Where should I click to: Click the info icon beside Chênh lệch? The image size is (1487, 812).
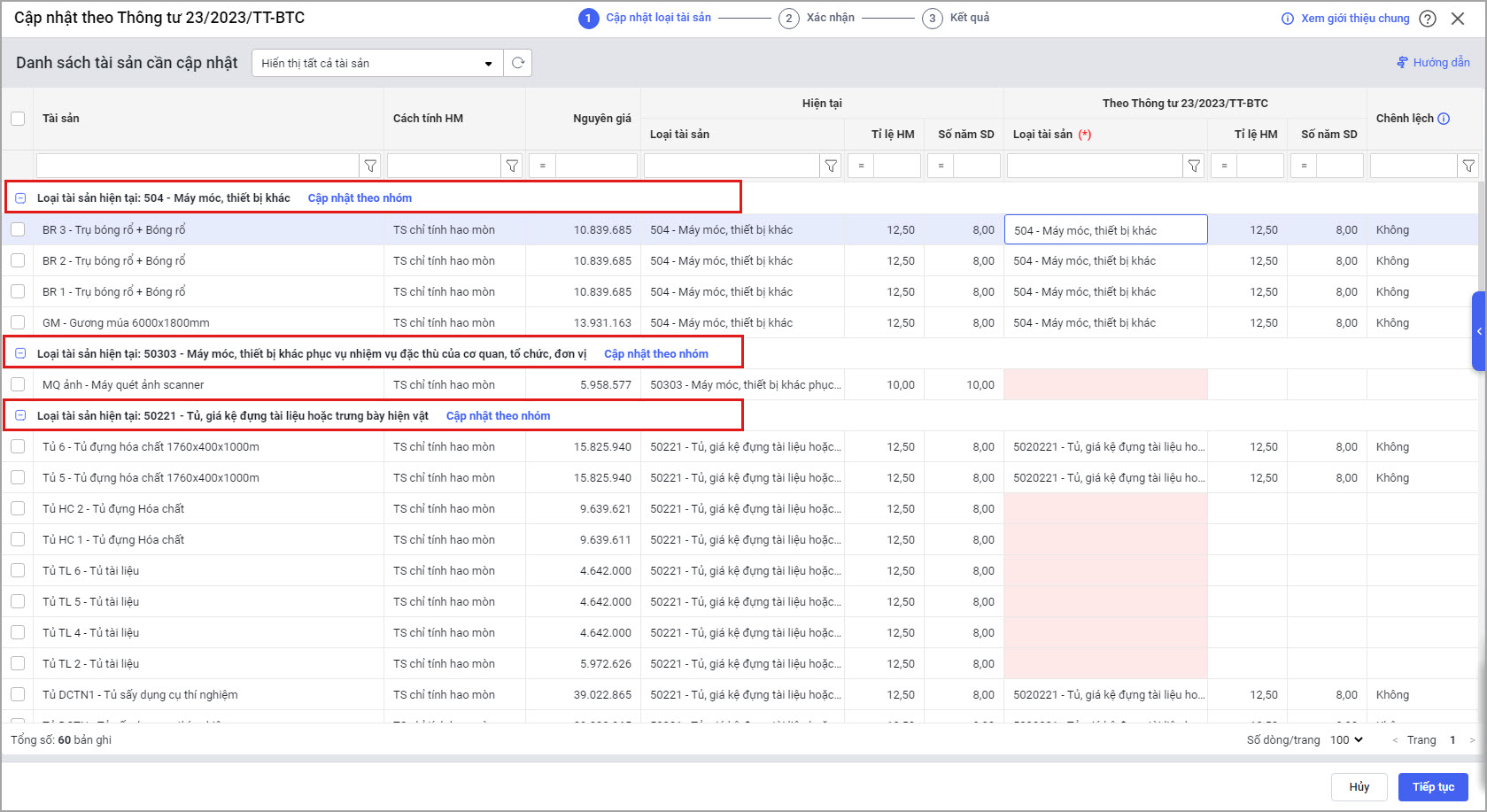coord(1444,119)
